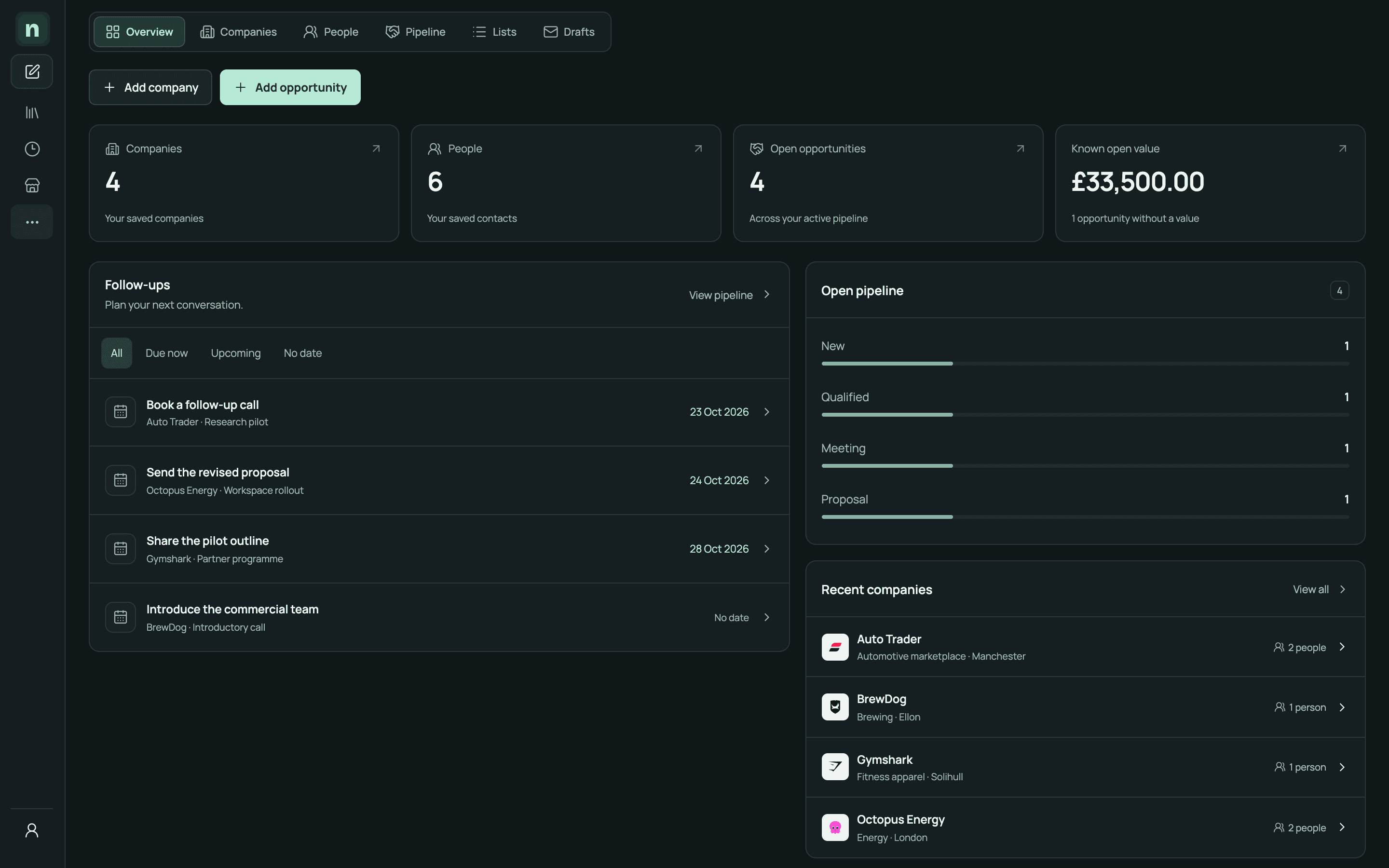Viewport: 1389px width, 868px height.
Task: Switch to the Lists tab
Action: [x=494, y=31]
